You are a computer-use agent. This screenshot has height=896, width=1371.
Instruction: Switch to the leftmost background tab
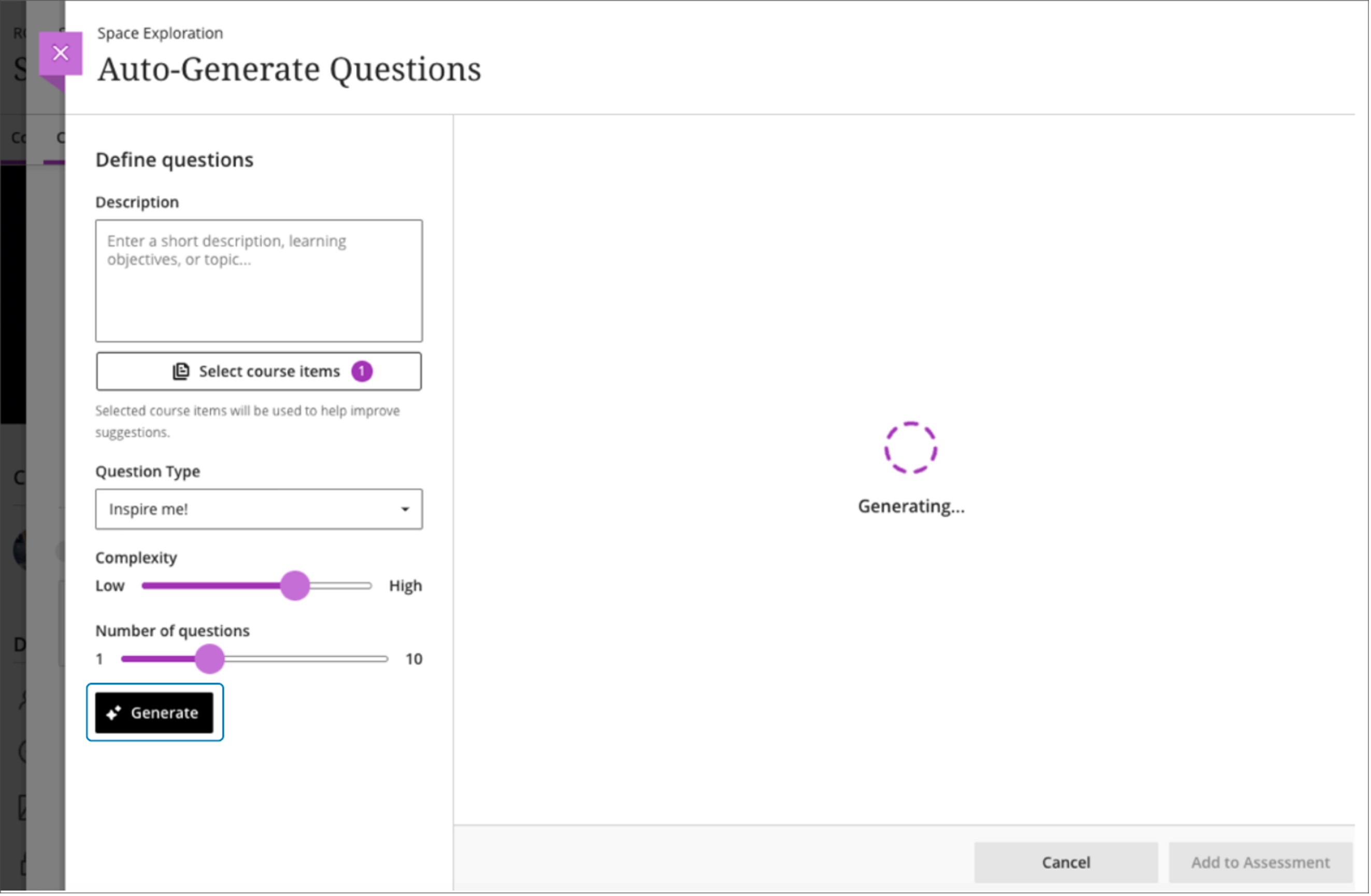(17, 137)
